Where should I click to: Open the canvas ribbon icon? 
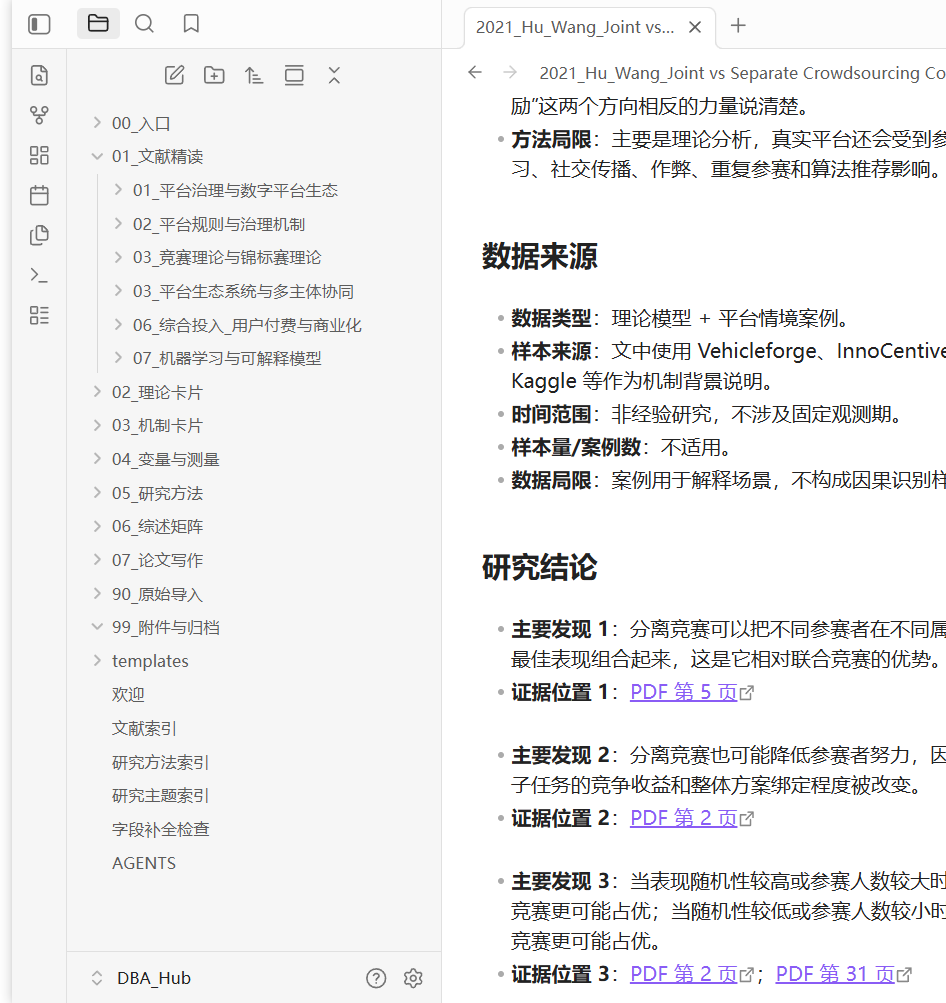[39, 155]
